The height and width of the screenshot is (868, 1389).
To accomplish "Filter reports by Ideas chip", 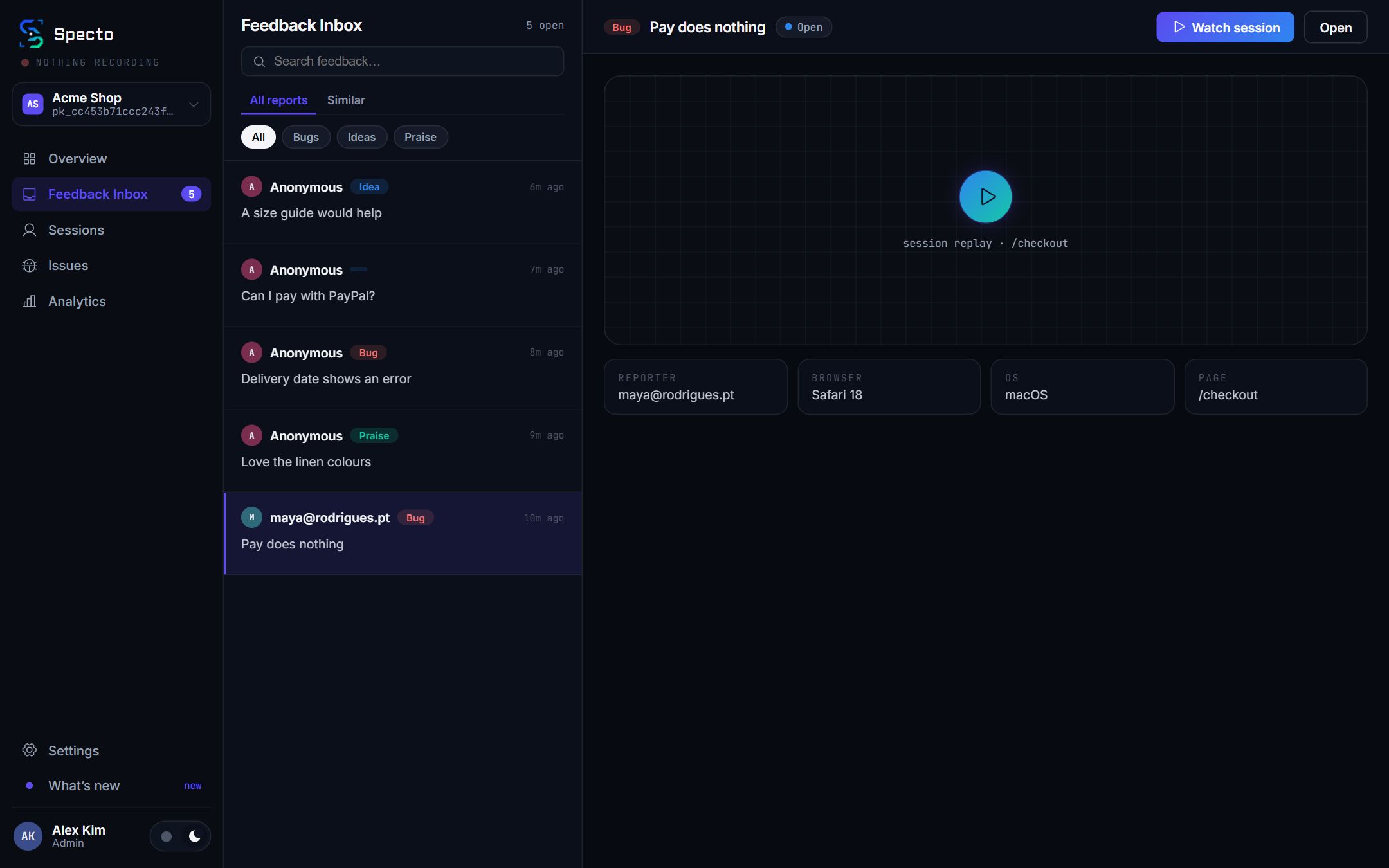I will point(361,137).
